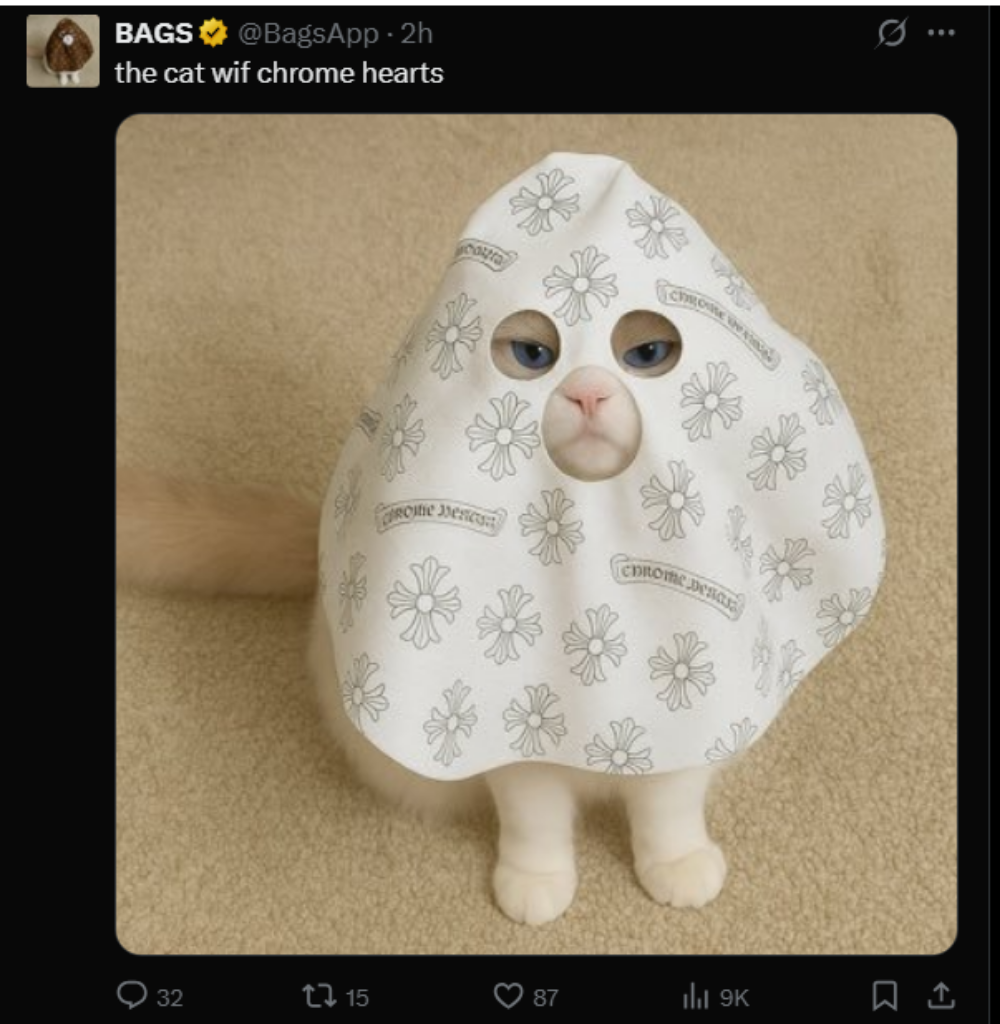
Task: Click the cat's pink nose in the photo
Action: pyautogui.click(x=586, y=400)
